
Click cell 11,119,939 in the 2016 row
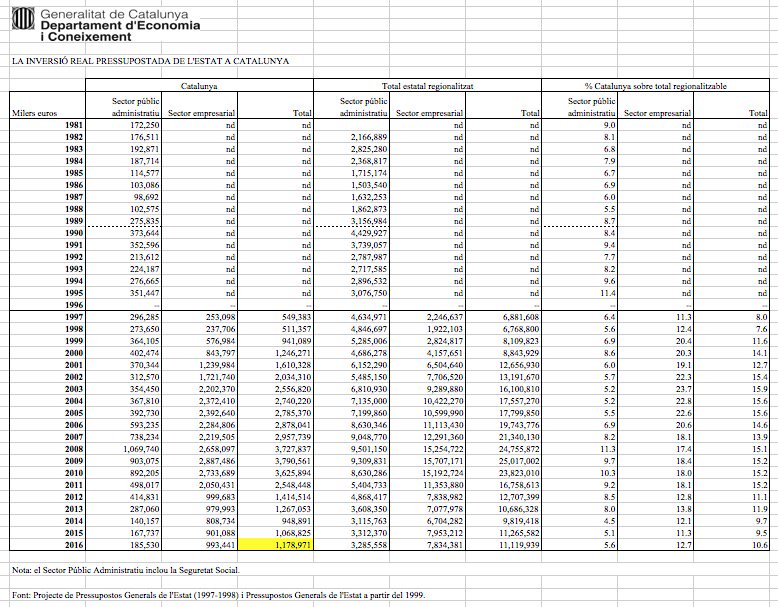tap(519, 545)
